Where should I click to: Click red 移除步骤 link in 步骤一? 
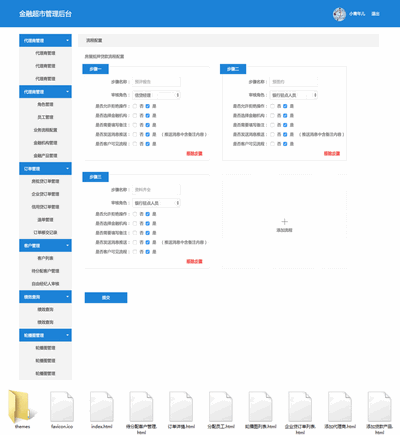coord(194,154)
